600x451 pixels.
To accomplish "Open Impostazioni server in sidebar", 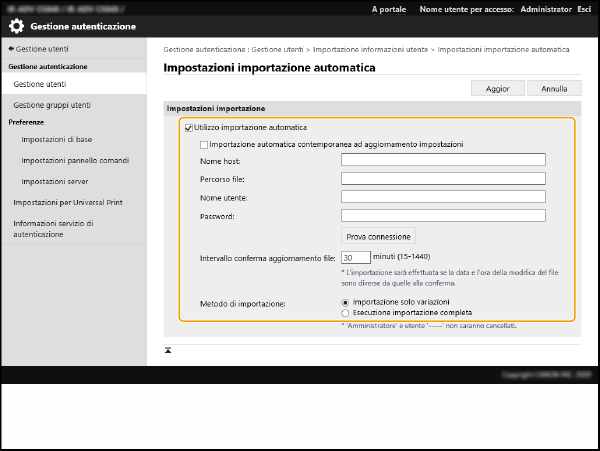I will point(54,181).
